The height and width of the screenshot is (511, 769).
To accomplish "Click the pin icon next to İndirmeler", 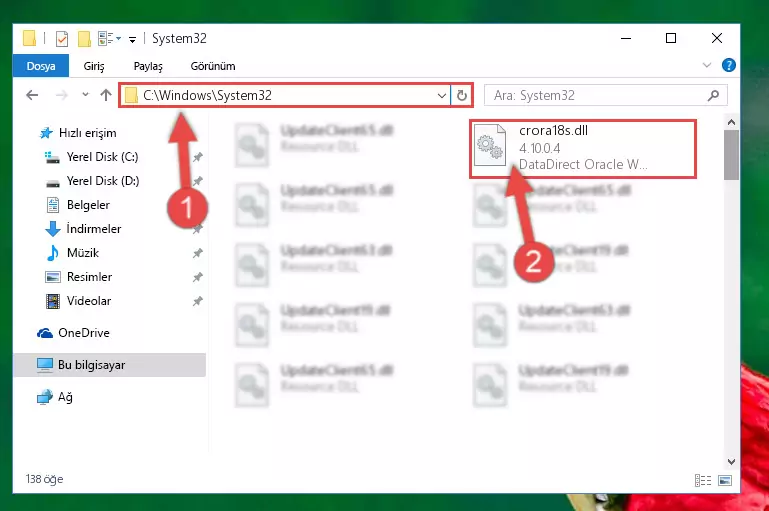I will [197, 229].
